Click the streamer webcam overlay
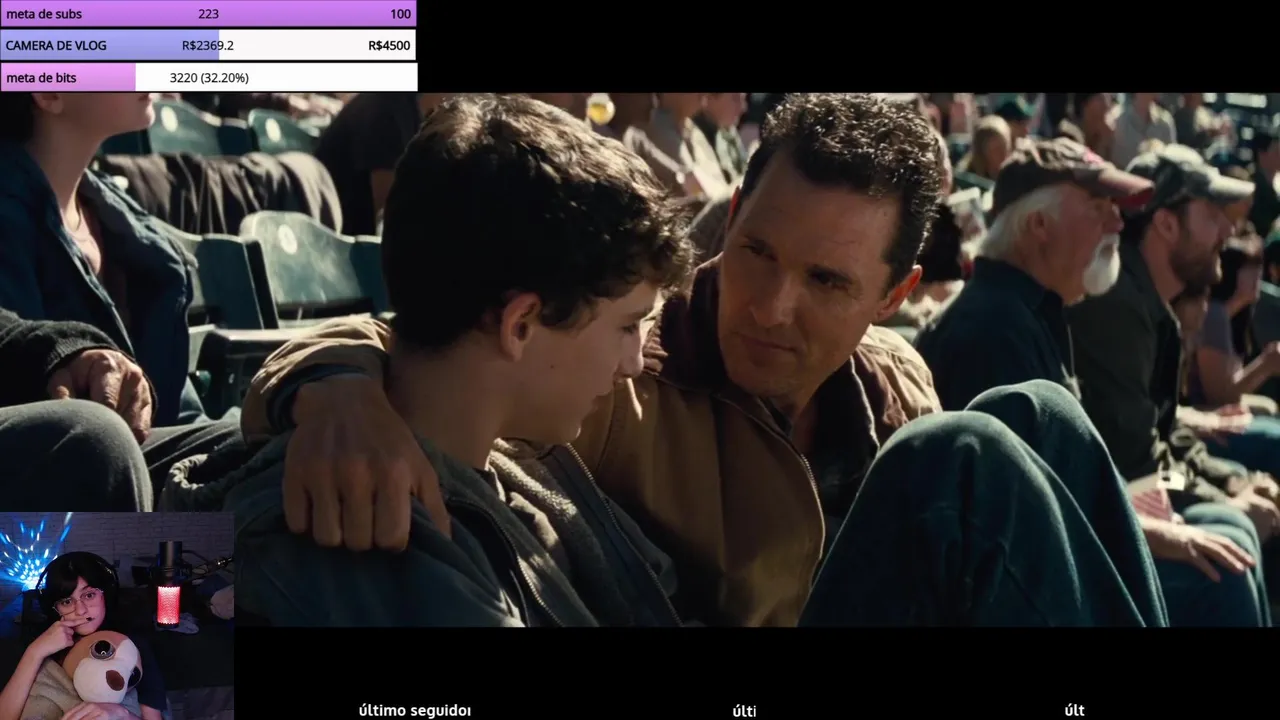 click(x=117, y=616)
